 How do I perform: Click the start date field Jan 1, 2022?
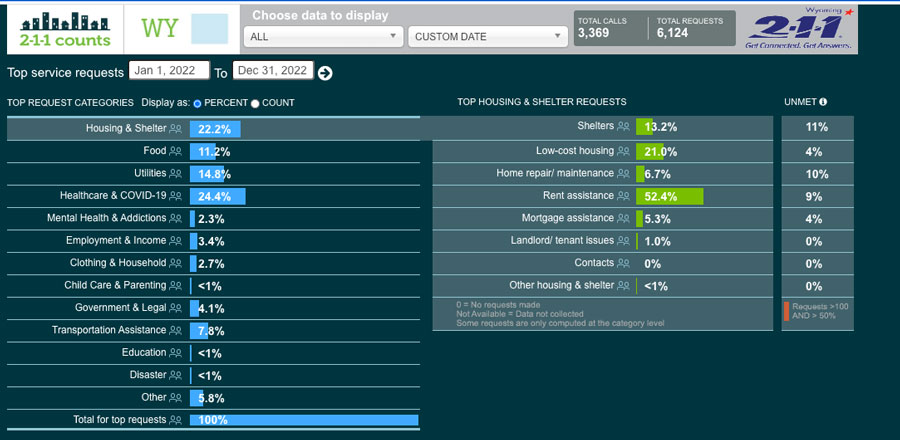tap(169, 71)
